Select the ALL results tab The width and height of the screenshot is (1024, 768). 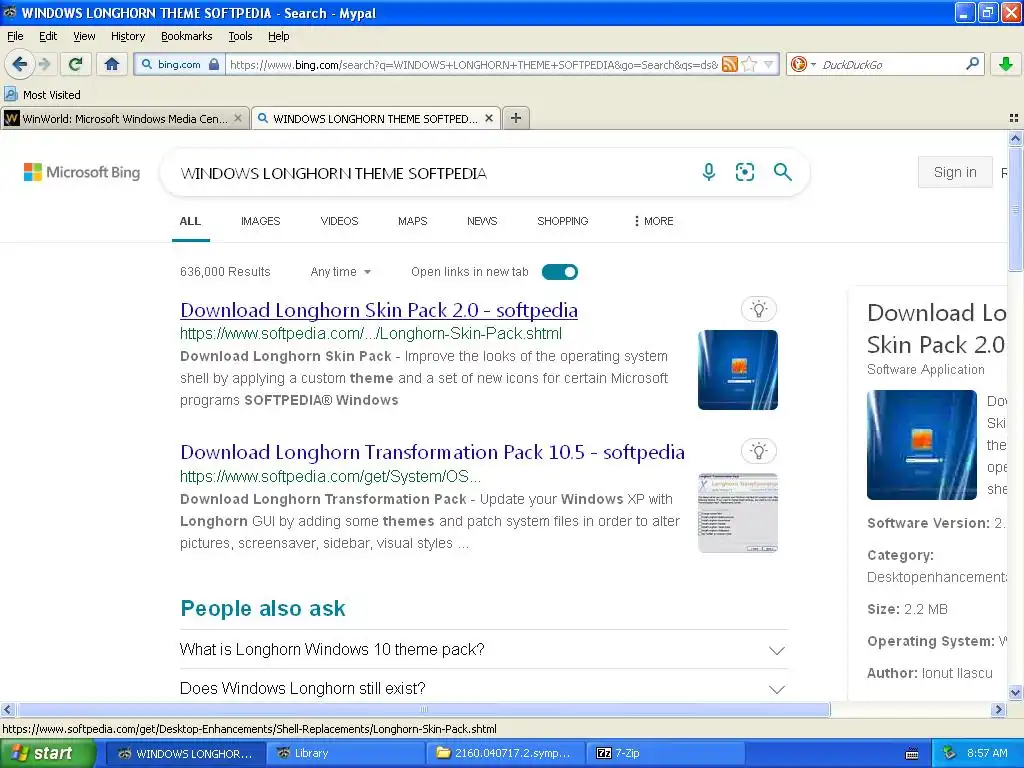(190, 221)
